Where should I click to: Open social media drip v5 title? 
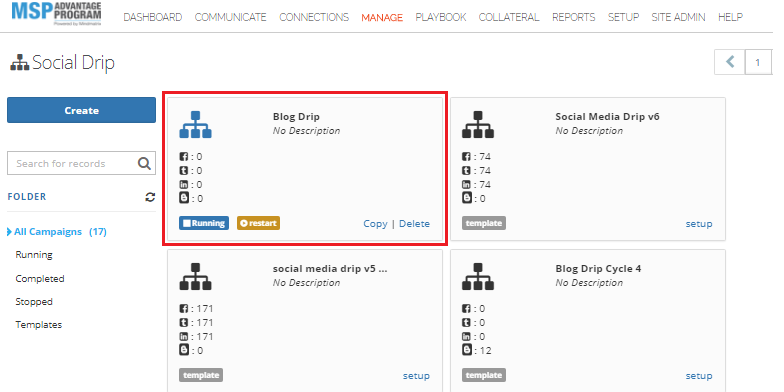coord(330,269)
